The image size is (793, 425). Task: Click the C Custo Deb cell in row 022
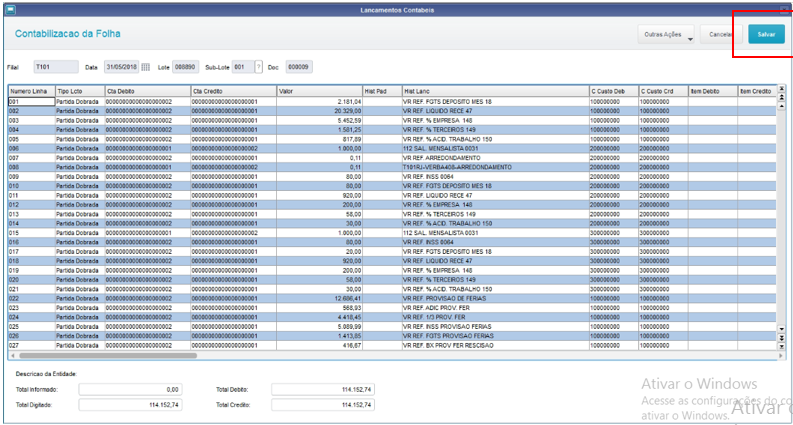[613, 299]
